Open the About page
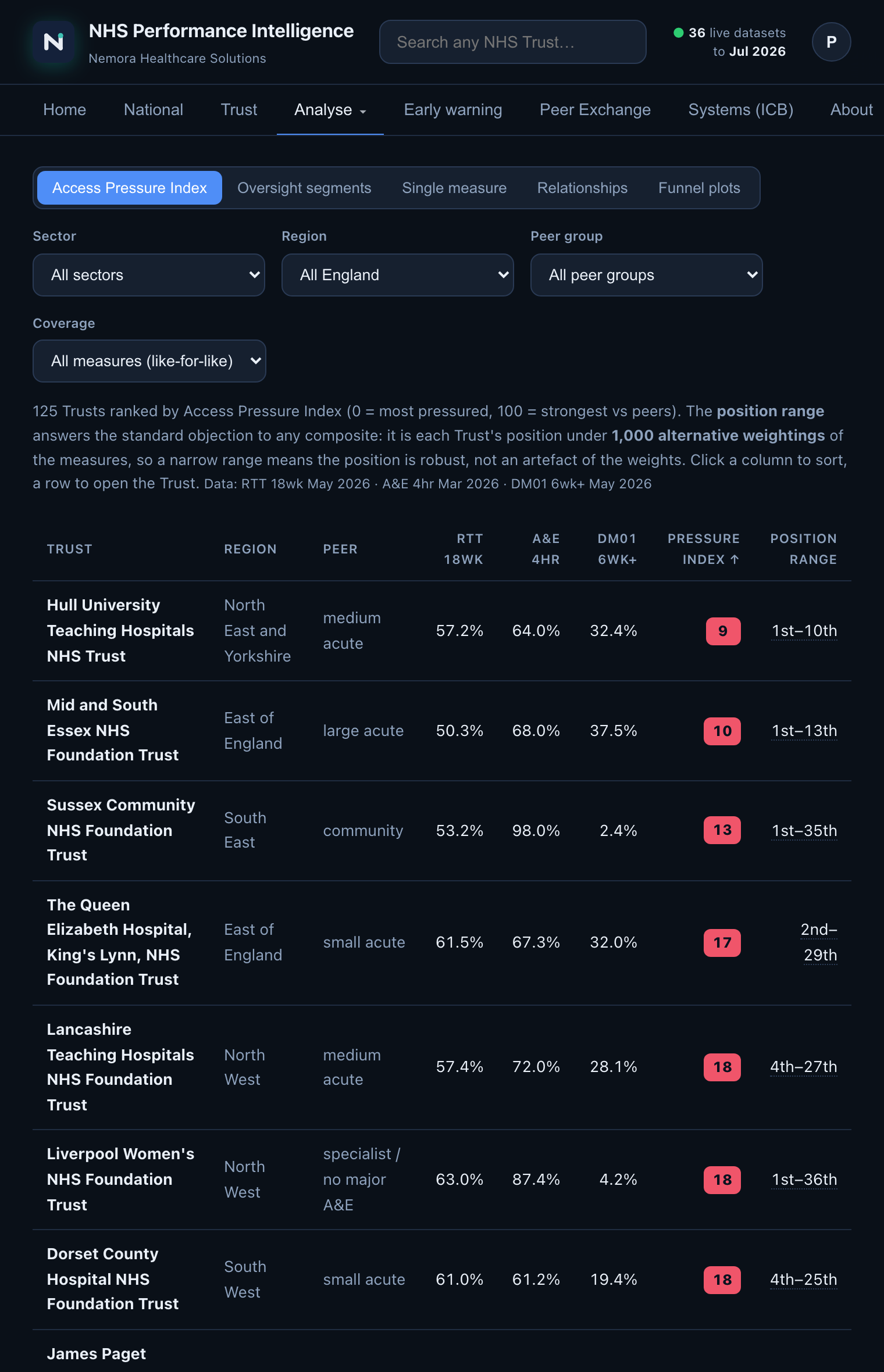The height and width of the screenshot is (1372, 884). coord(851,109)
